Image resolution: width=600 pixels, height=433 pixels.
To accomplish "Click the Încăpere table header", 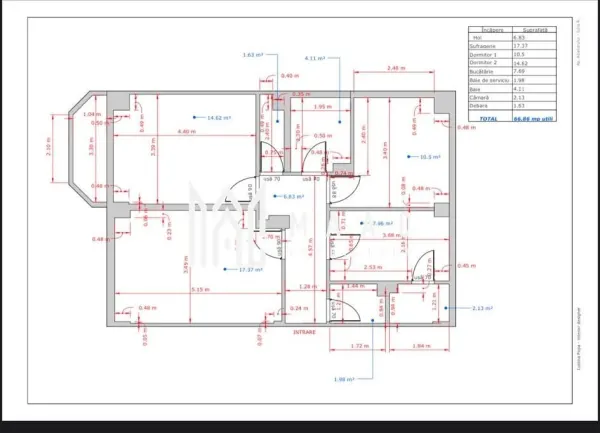I will pos(492,30).
